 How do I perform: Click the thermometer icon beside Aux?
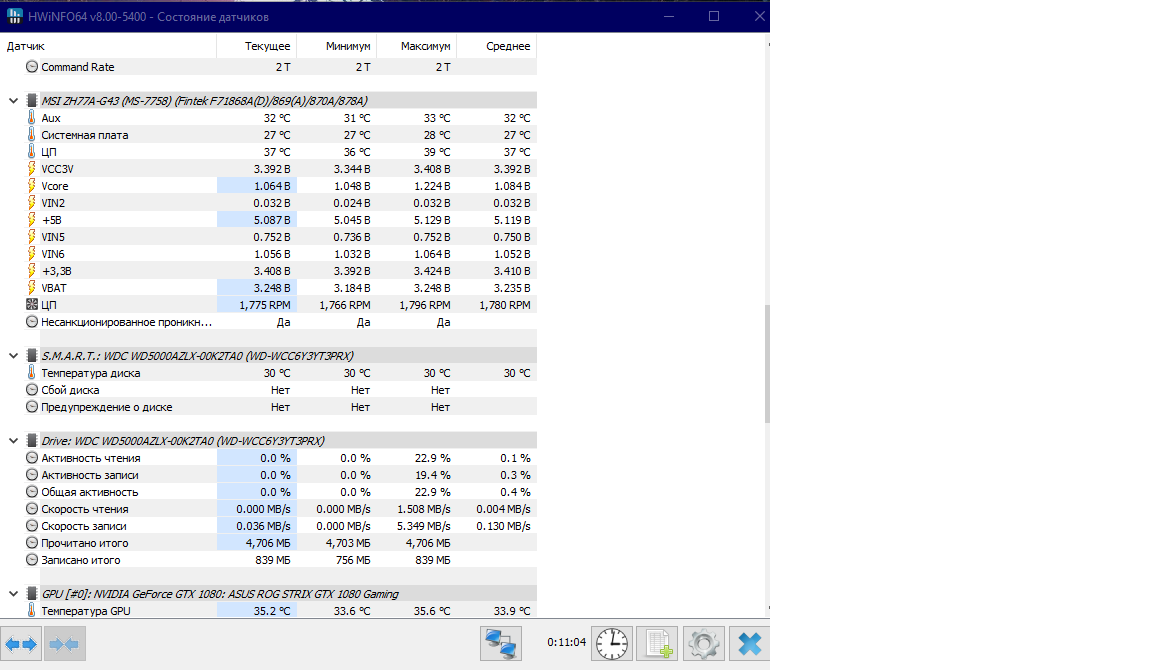point(32,118)
